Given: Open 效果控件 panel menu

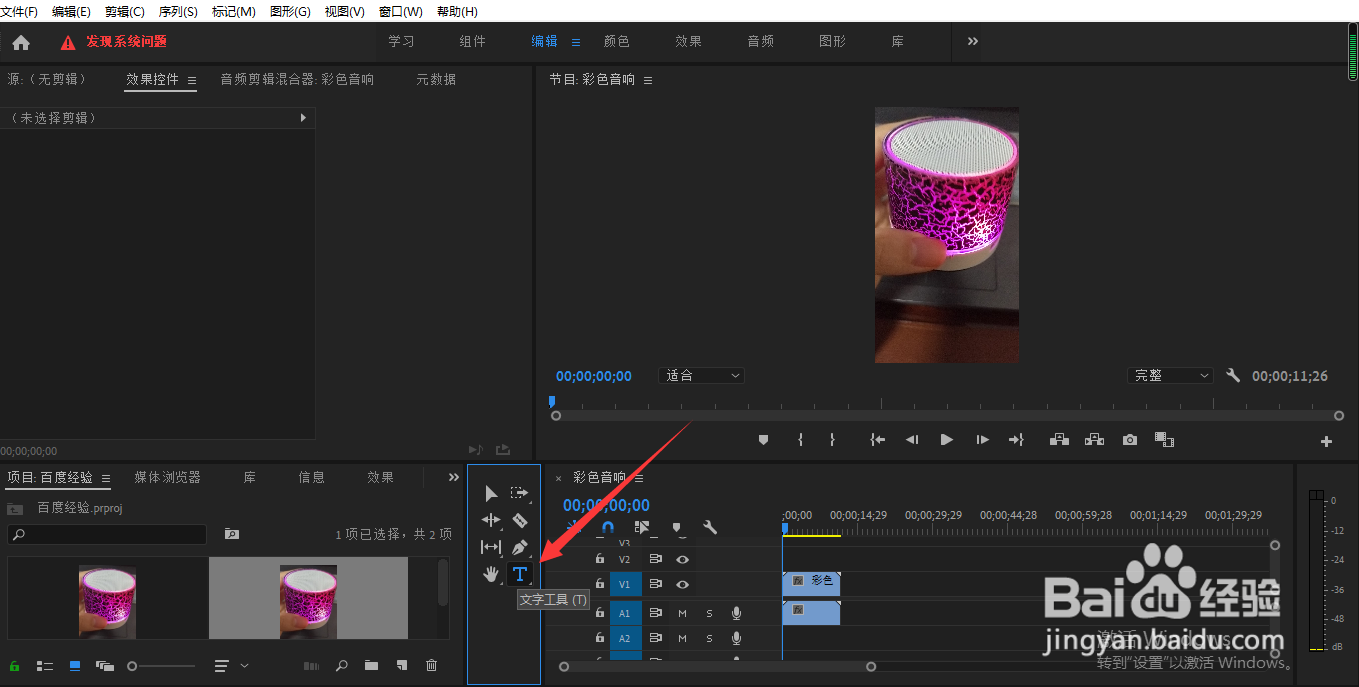Looking at the screenshot, I should tap(192, 80).
